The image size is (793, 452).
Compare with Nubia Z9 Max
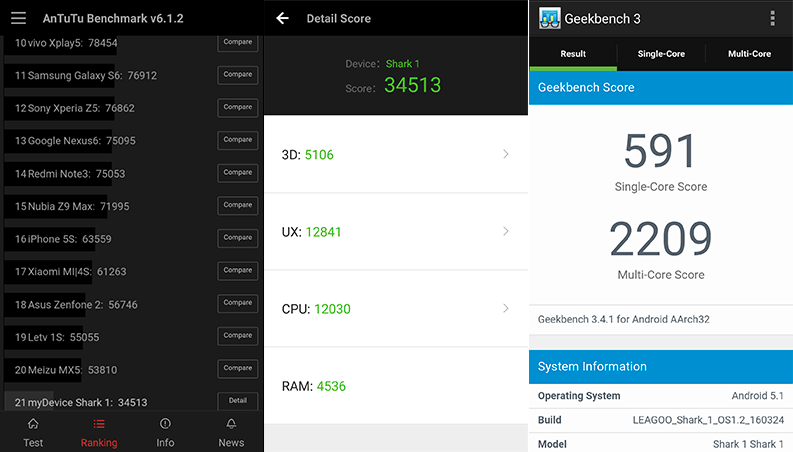tap(238, 205)
